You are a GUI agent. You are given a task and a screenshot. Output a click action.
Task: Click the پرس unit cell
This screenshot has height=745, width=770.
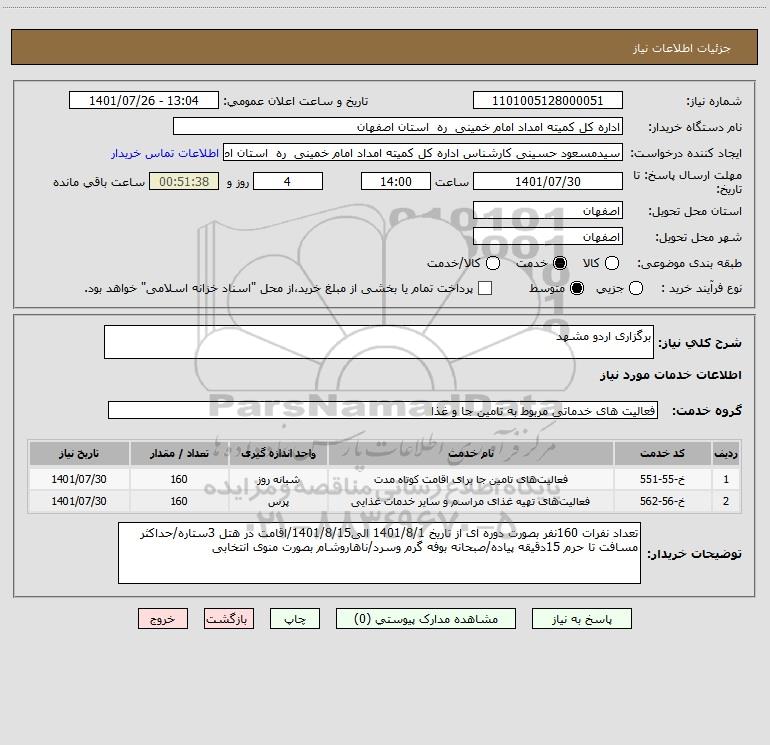(x=278, y=501)
